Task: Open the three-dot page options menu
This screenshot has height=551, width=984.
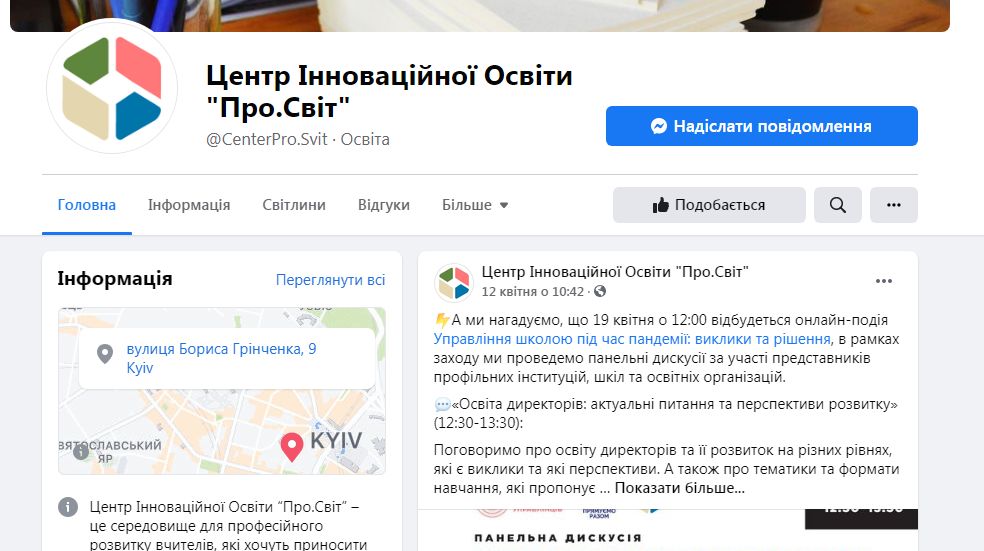Action: tap(894, 205)
